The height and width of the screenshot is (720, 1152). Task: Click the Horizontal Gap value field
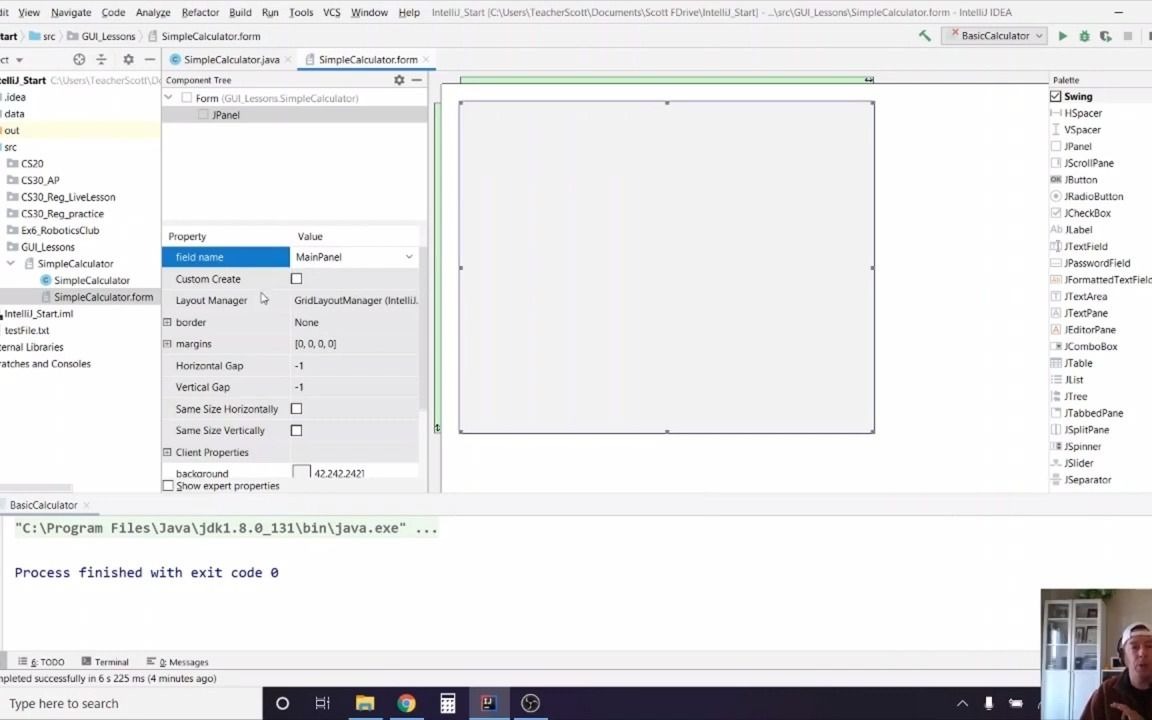[356, 365]
